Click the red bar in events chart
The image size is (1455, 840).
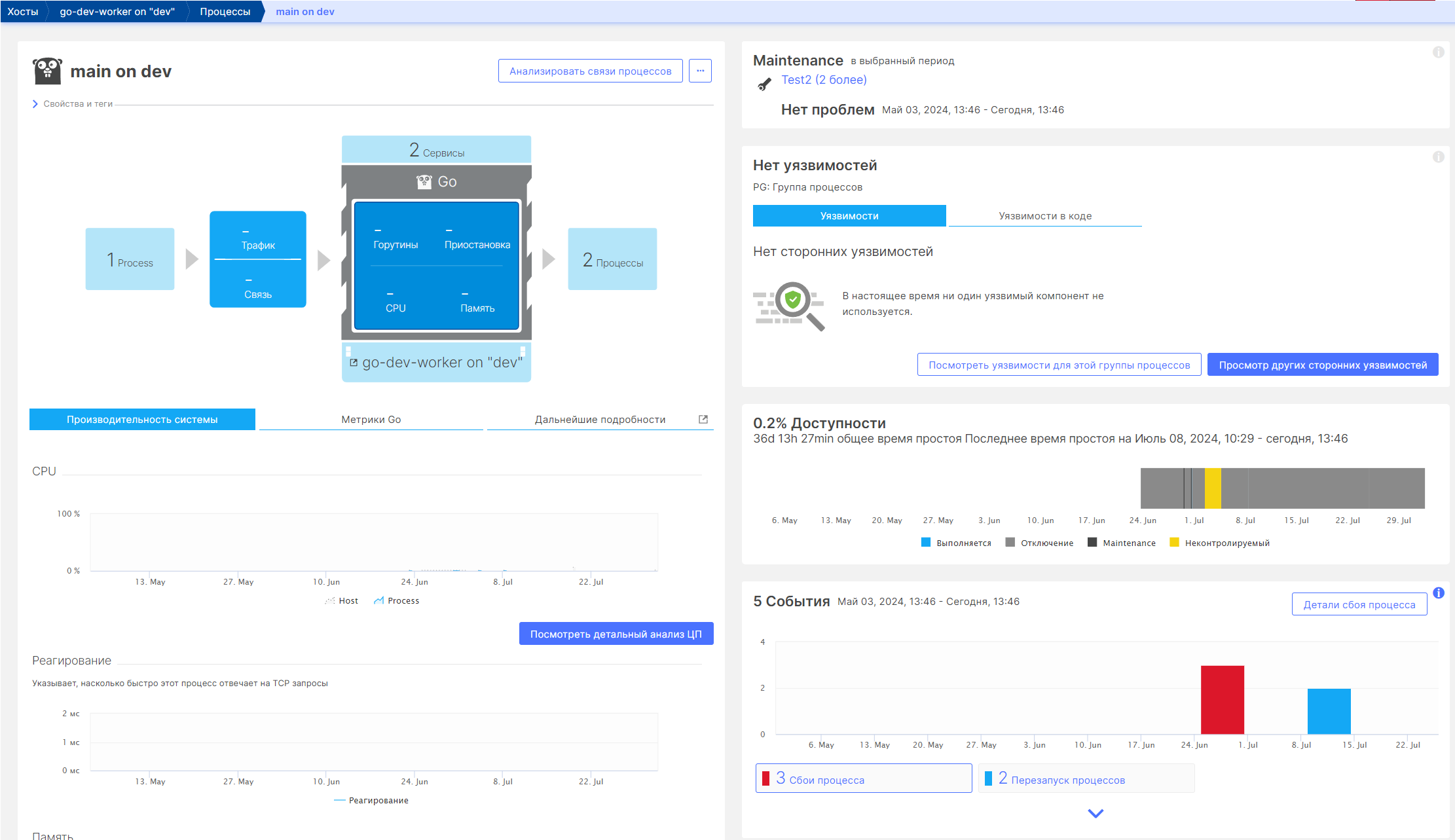[1222, 700]
